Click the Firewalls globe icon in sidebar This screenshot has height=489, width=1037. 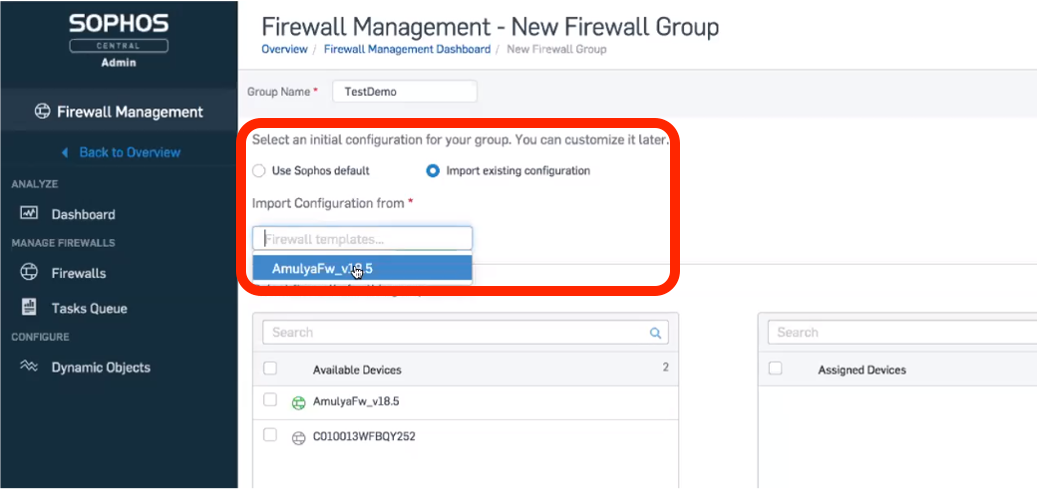pos(29,273)
